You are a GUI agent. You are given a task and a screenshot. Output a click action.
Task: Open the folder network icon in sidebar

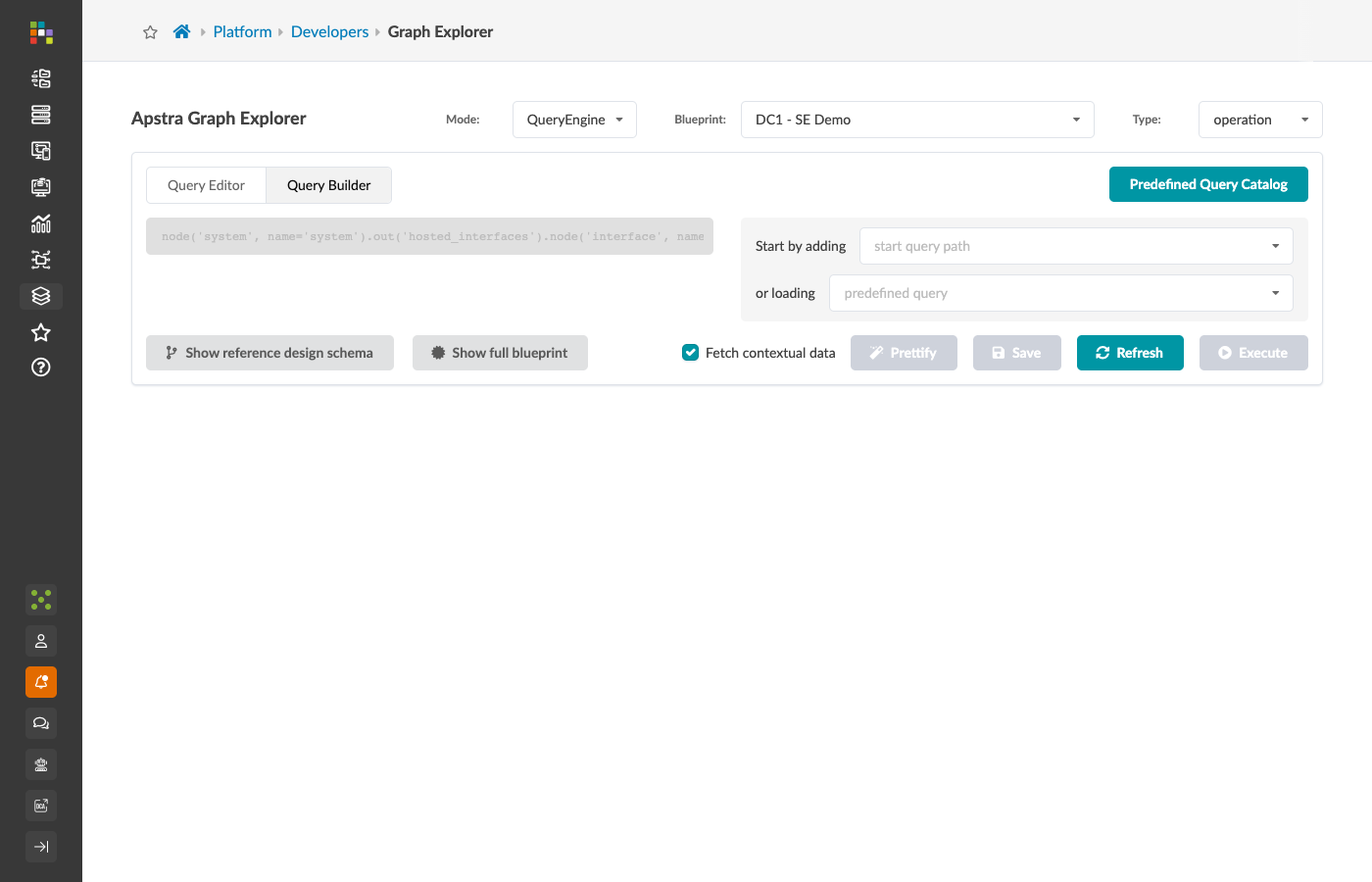point(41,260)
